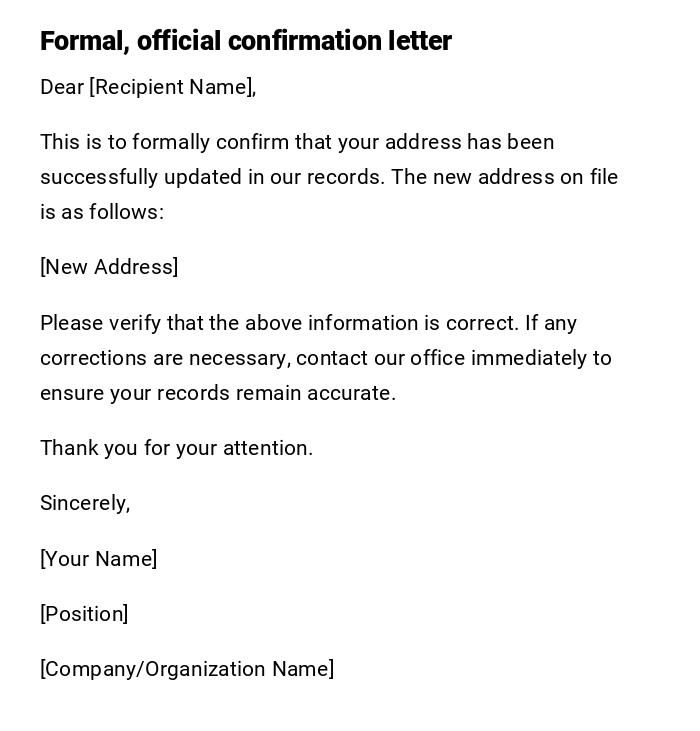Click 'Thank you for your attention.'
700x731 pixels.
(176, 448)
